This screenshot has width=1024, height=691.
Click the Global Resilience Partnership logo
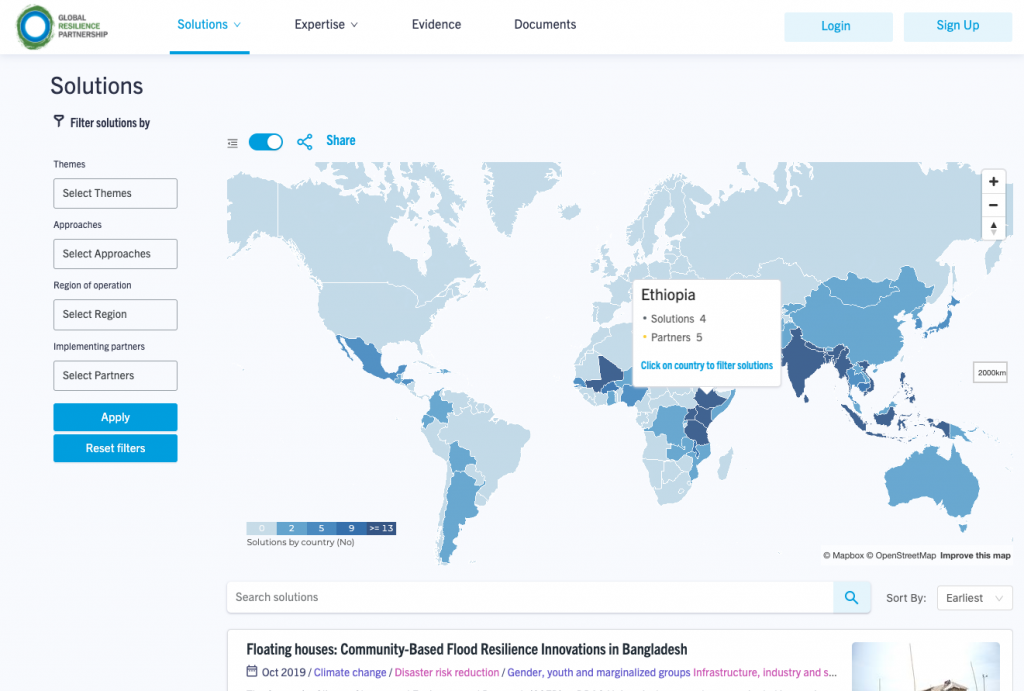(62, 27)
